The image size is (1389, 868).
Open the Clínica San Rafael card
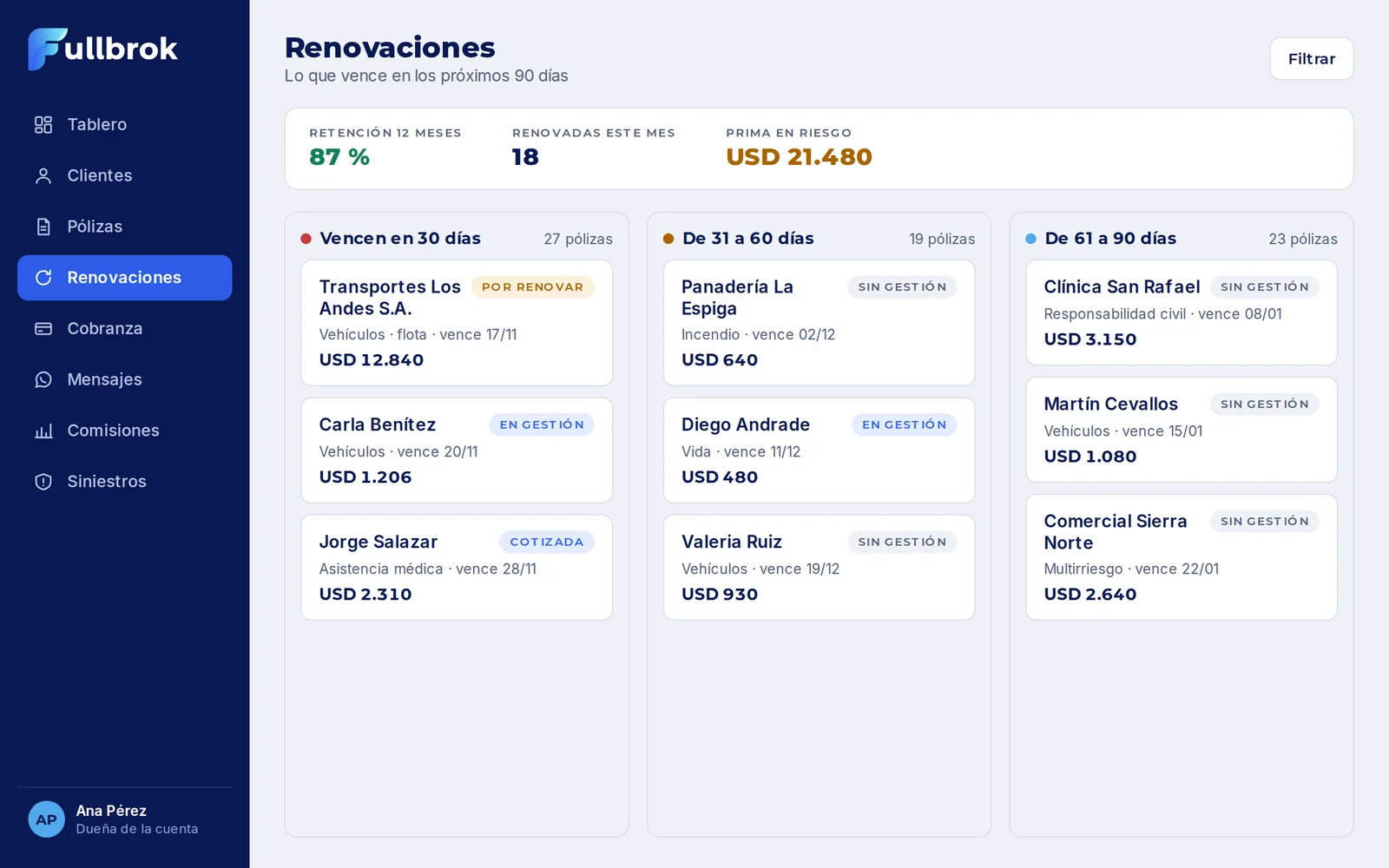1182,312
